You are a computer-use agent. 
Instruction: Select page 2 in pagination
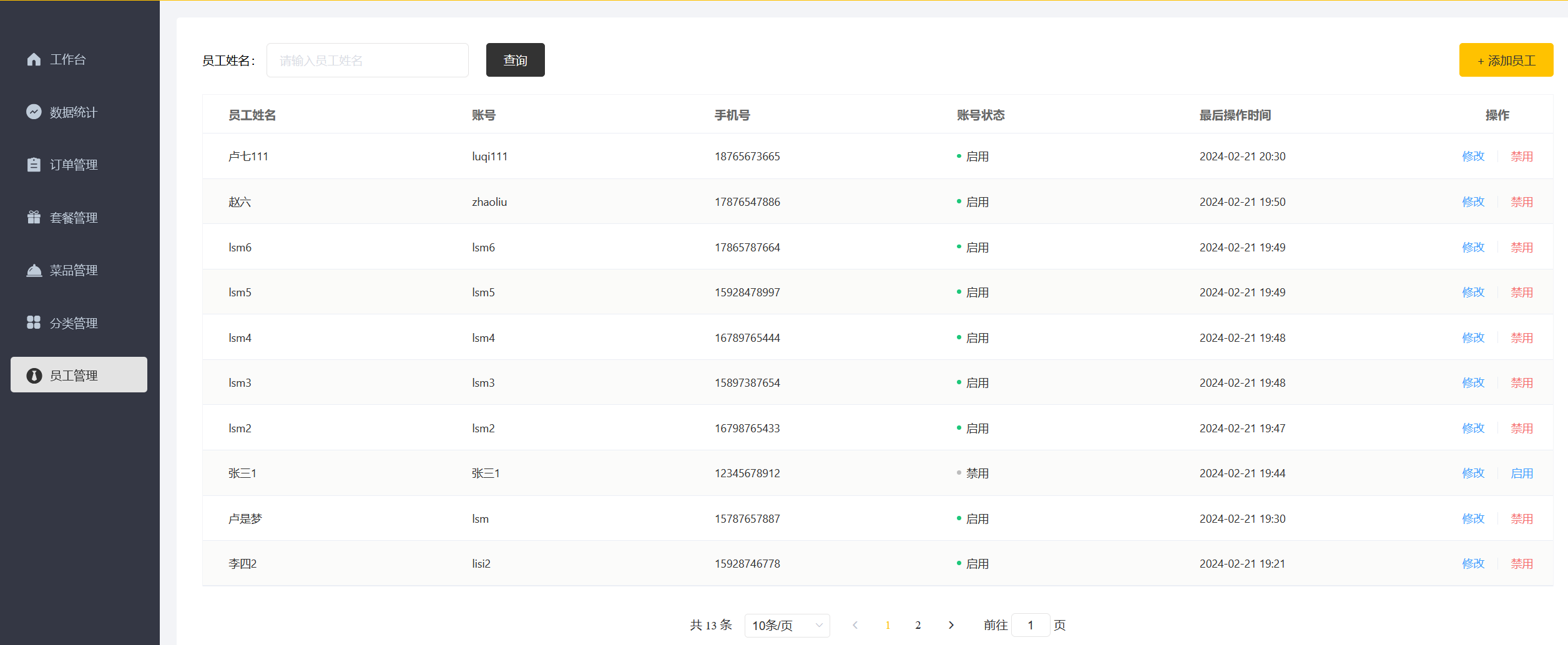(918, 625)
